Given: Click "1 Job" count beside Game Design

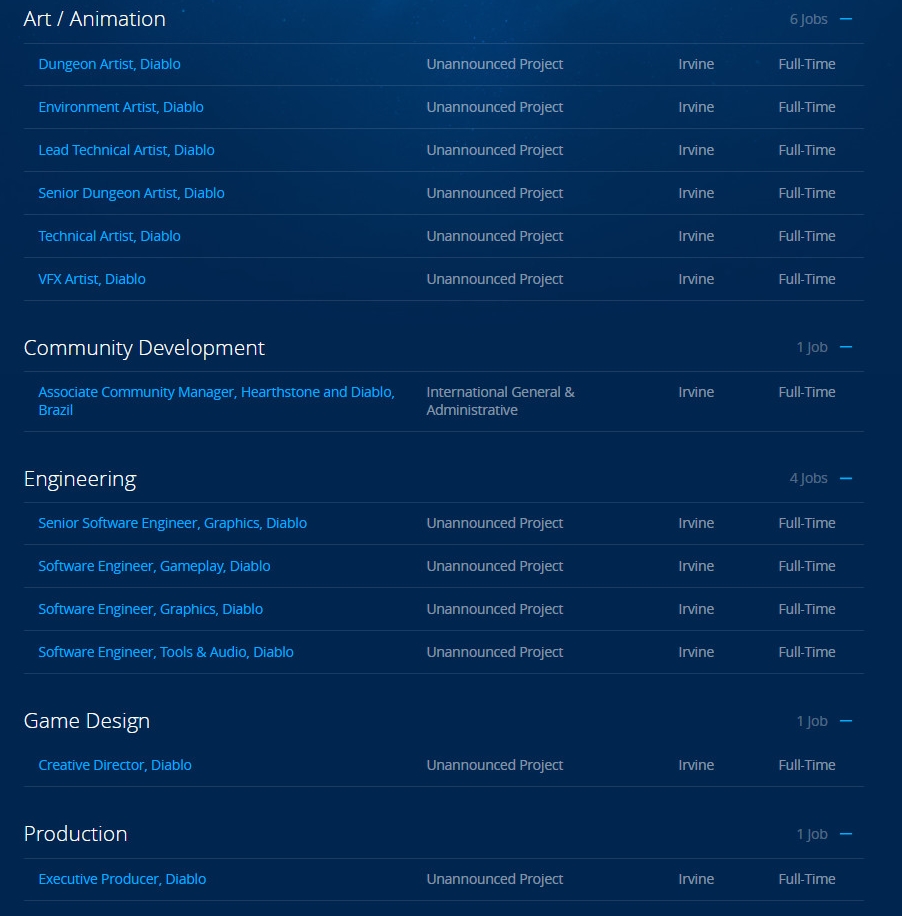Looking at the screenshot, I should pyautogui.click(x=812, y=721).
